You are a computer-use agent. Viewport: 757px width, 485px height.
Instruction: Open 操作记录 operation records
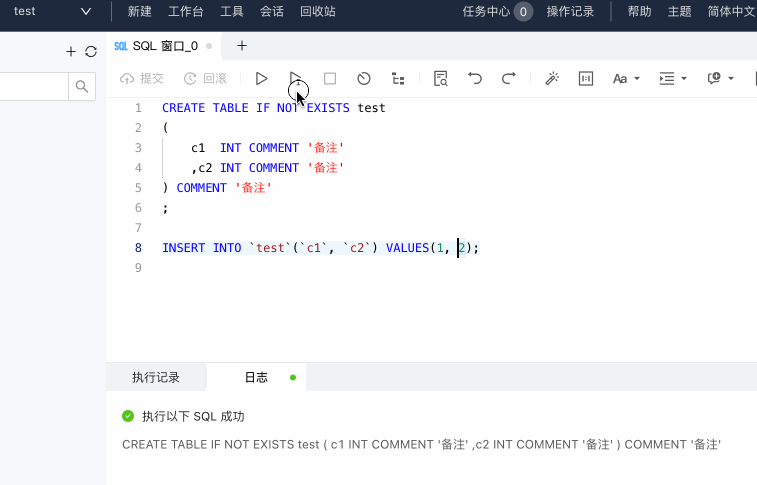click(x=570, y=11)
